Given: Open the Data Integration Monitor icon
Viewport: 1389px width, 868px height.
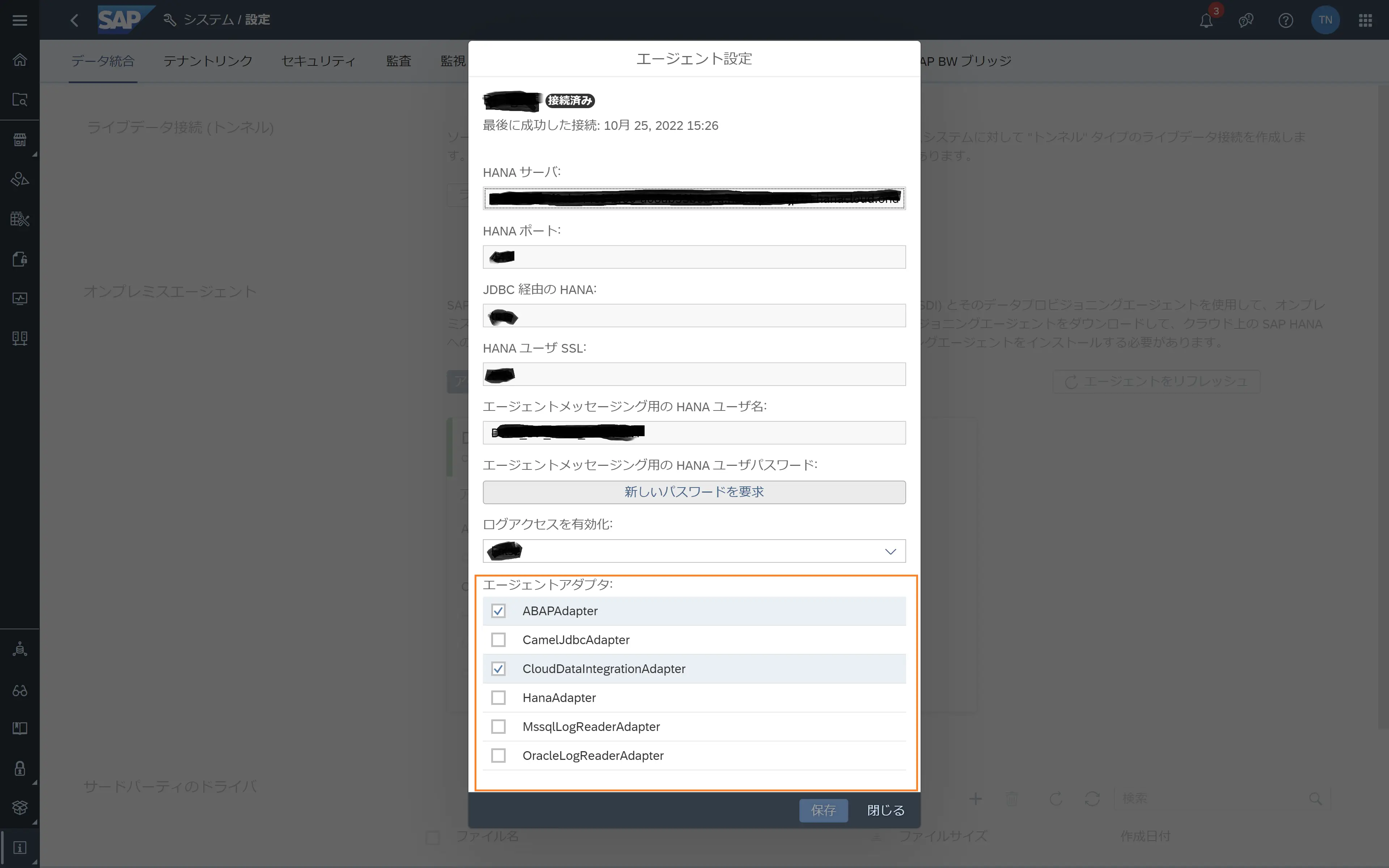Looking at the screenshot, I should tap(20, 298).
